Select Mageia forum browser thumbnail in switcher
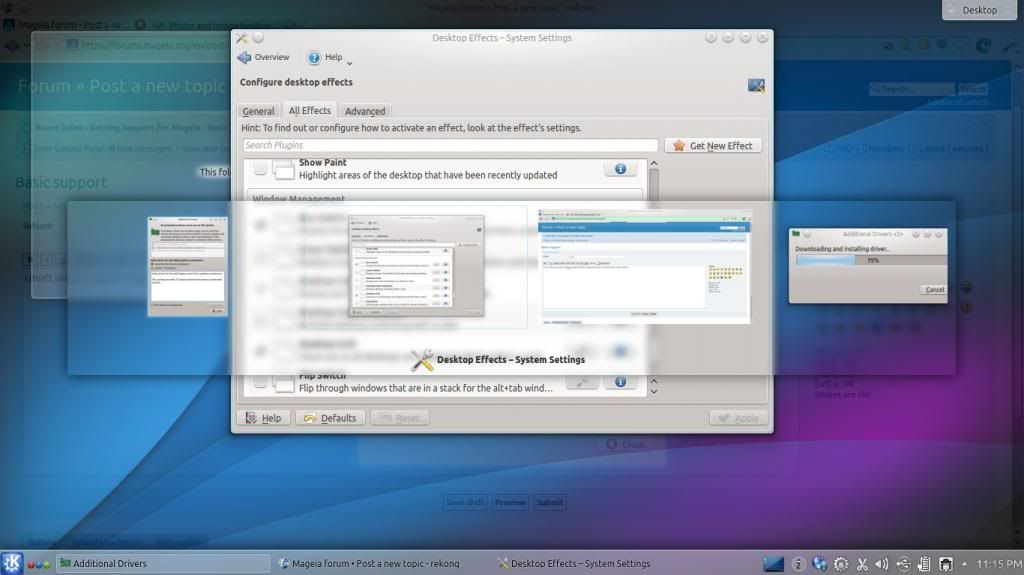Viewport: 1024px width, 575px height. point(644,267)
